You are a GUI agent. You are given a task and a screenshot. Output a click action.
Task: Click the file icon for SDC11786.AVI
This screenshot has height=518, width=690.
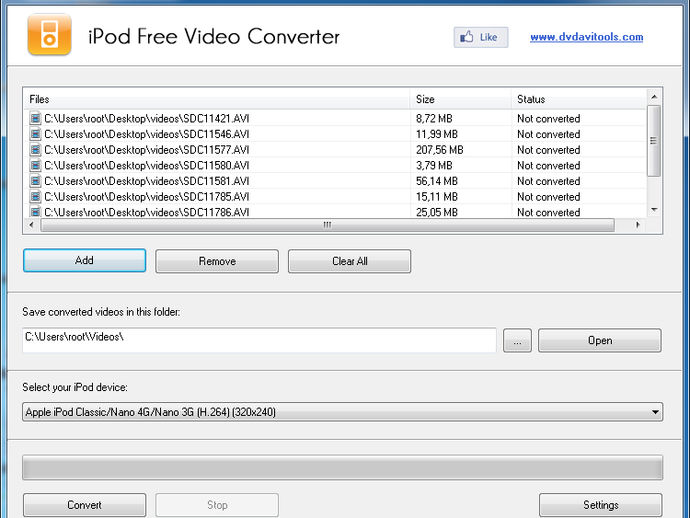(35, 212)
